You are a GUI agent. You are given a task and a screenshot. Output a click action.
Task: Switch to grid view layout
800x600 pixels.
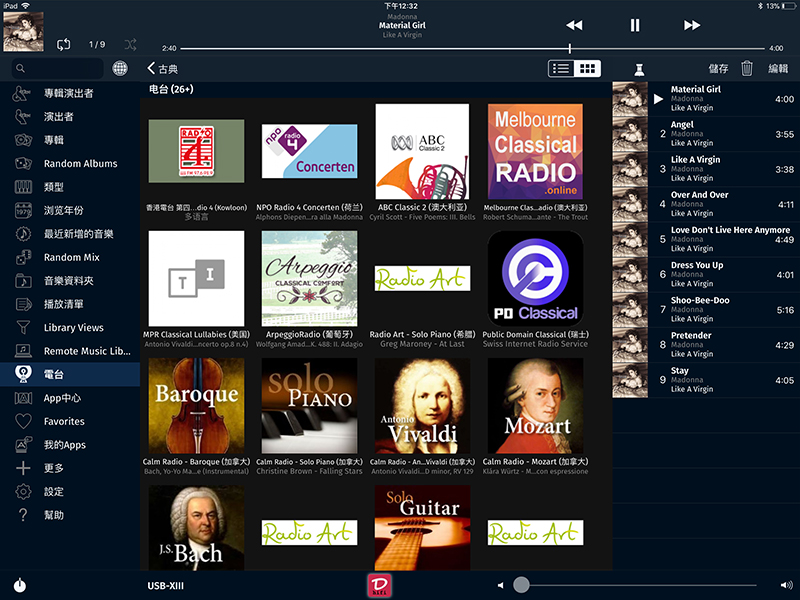tap(588, 68)
